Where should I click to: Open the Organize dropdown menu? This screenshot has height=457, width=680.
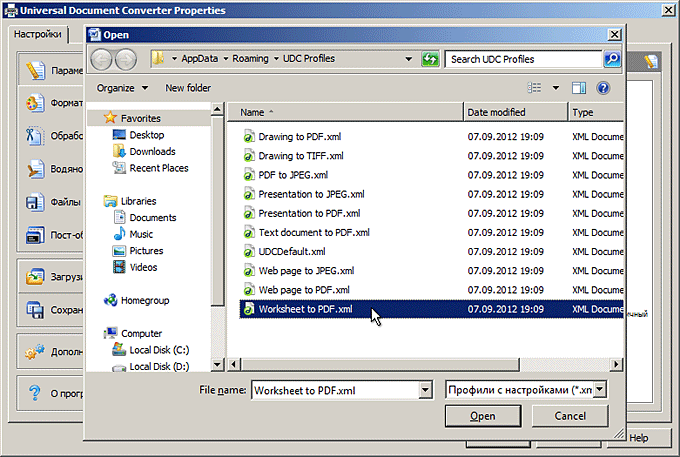[122, 88]
